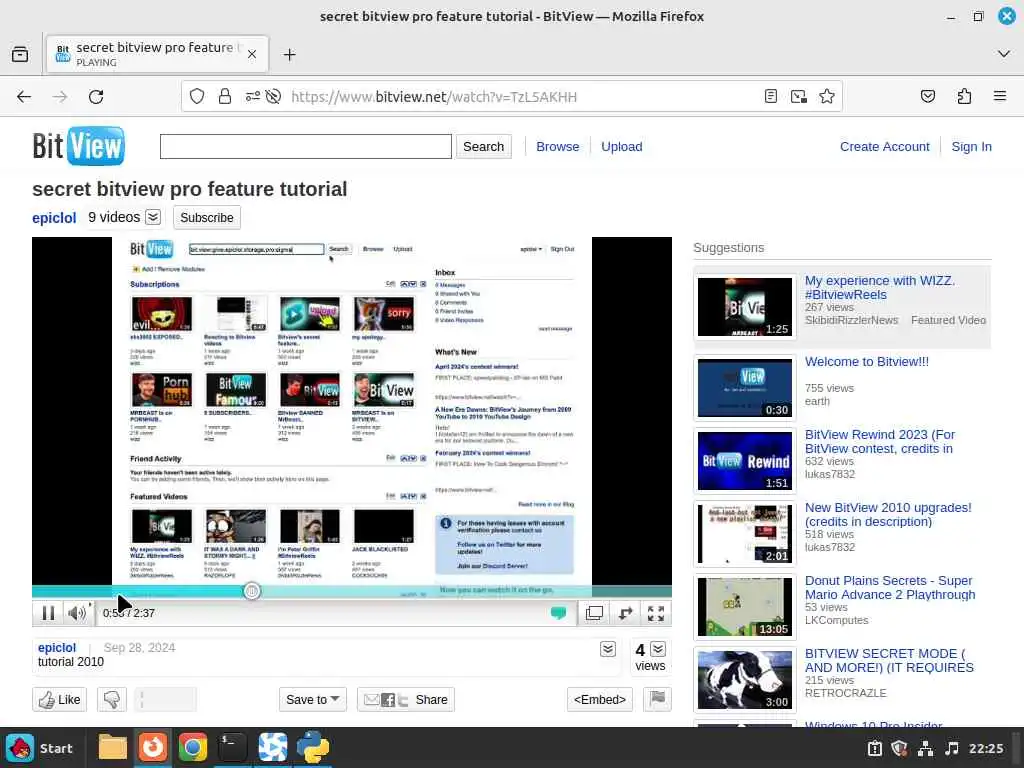Open the Embed code button
1024x768 pixels.
[600, 699]
